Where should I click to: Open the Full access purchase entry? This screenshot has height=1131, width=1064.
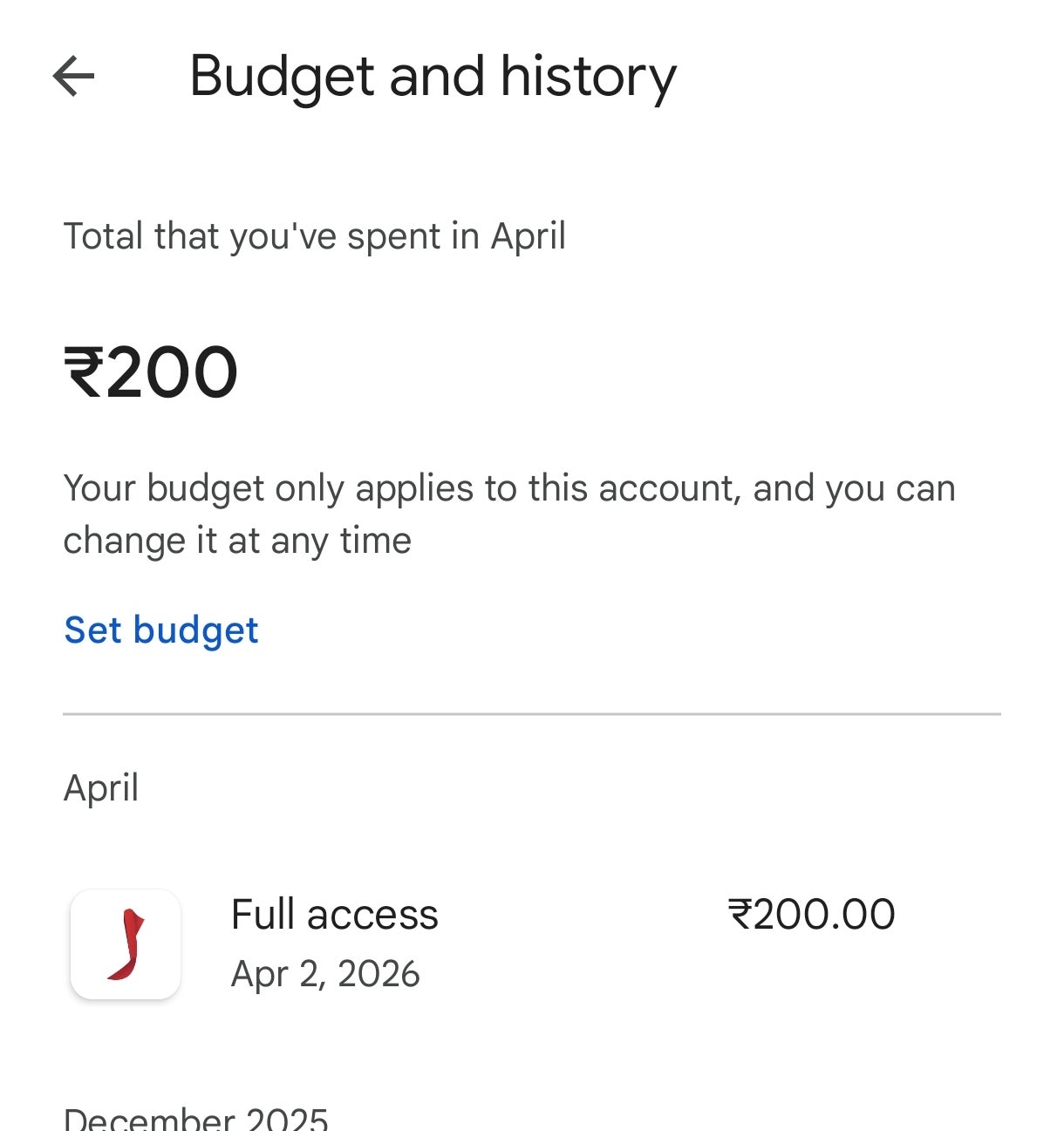pos(334,915)
